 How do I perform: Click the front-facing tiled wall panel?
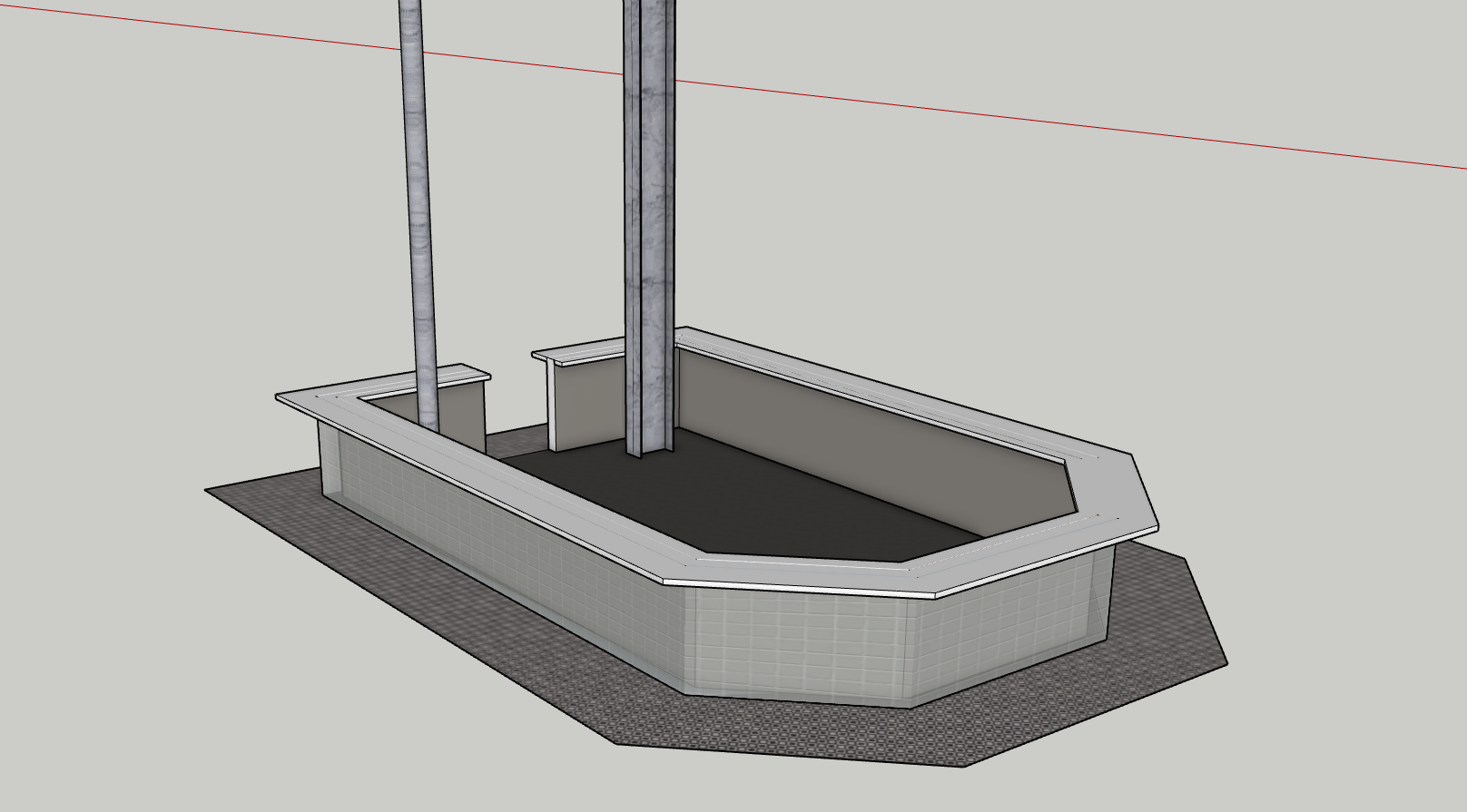(x=799, y=646)
